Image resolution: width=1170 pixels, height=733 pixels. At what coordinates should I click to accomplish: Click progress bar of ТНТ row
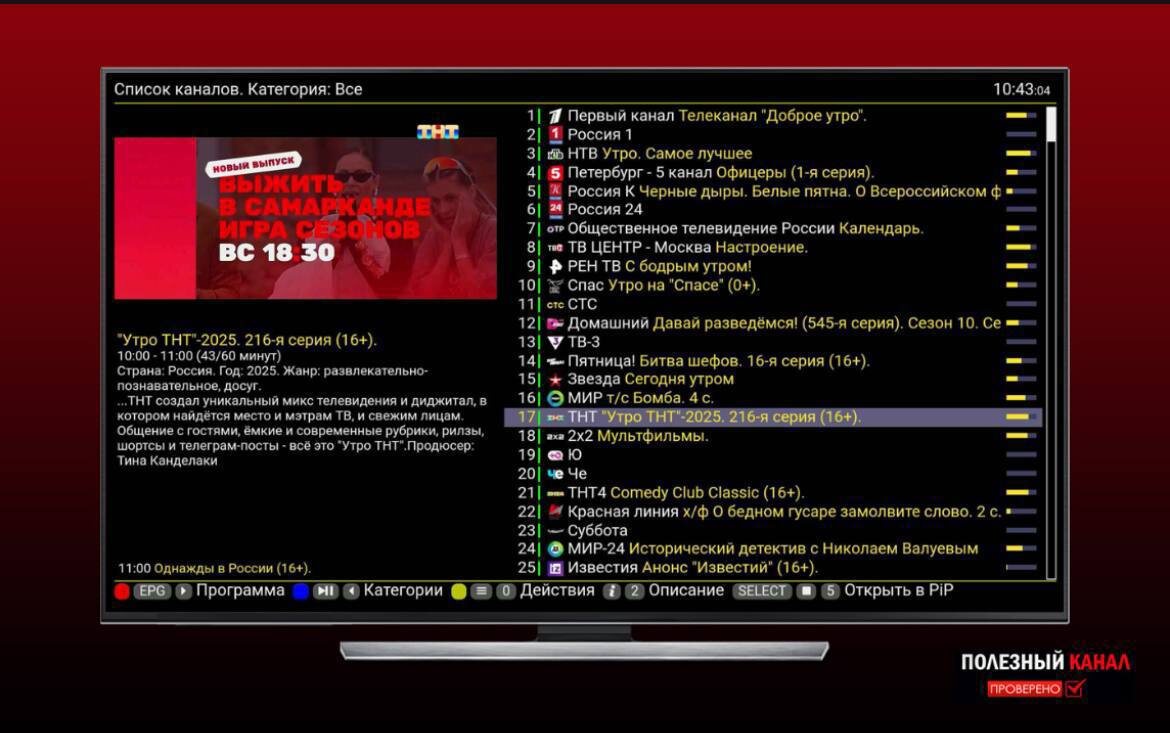coord(1021,417)
